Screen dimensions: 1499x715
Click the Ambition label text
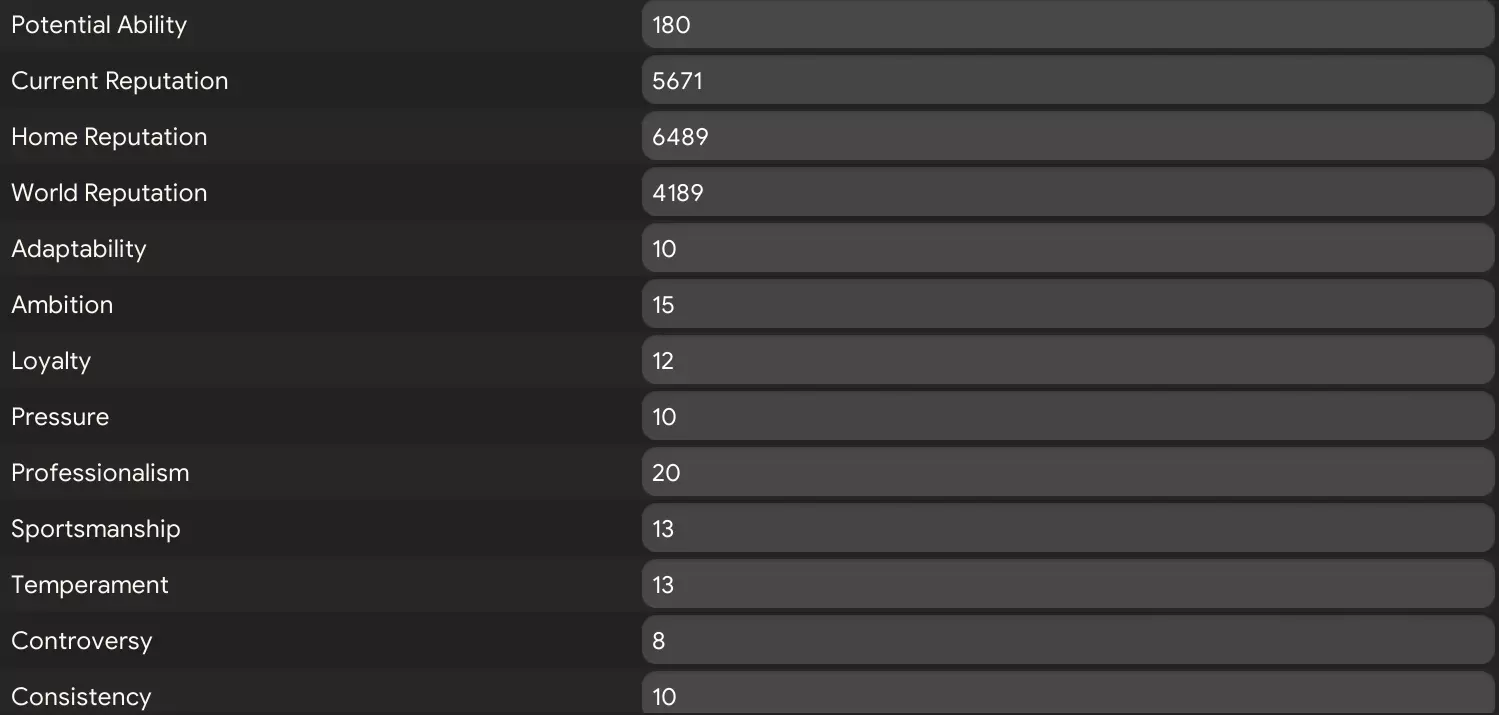pyautogui.click(x=62, y=305)
